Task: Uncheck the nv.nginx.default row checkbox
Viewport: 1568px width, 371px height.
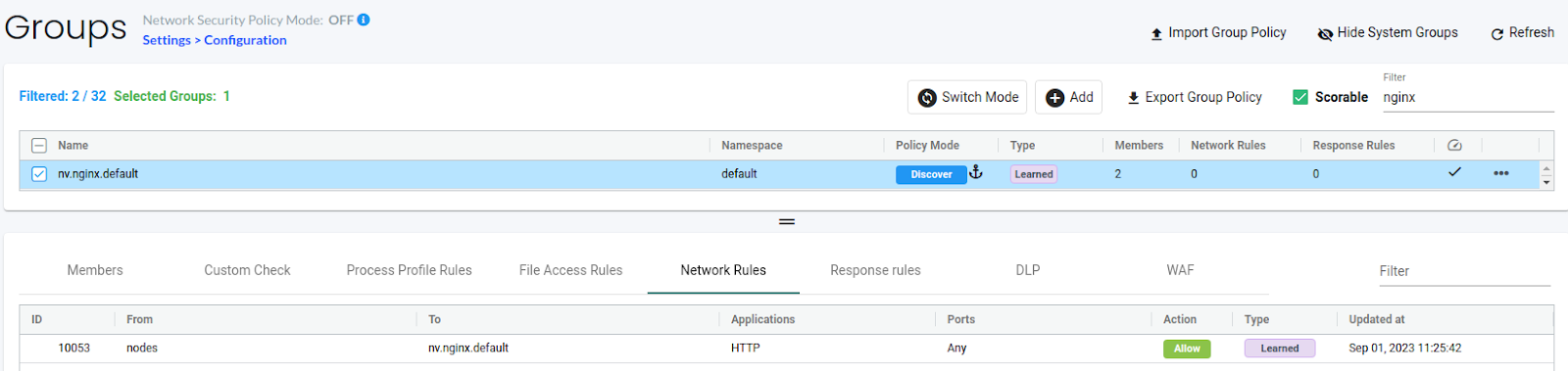Action: coord(39,174)
